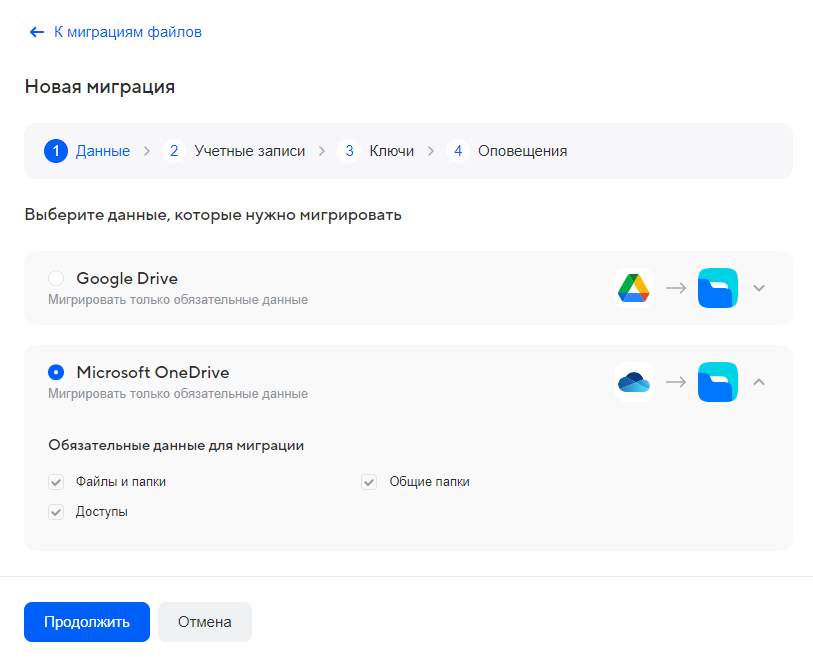Click destination folder icon in Google Drive row
This screenshot has height=665, width=813.
(x=717, y=288)
